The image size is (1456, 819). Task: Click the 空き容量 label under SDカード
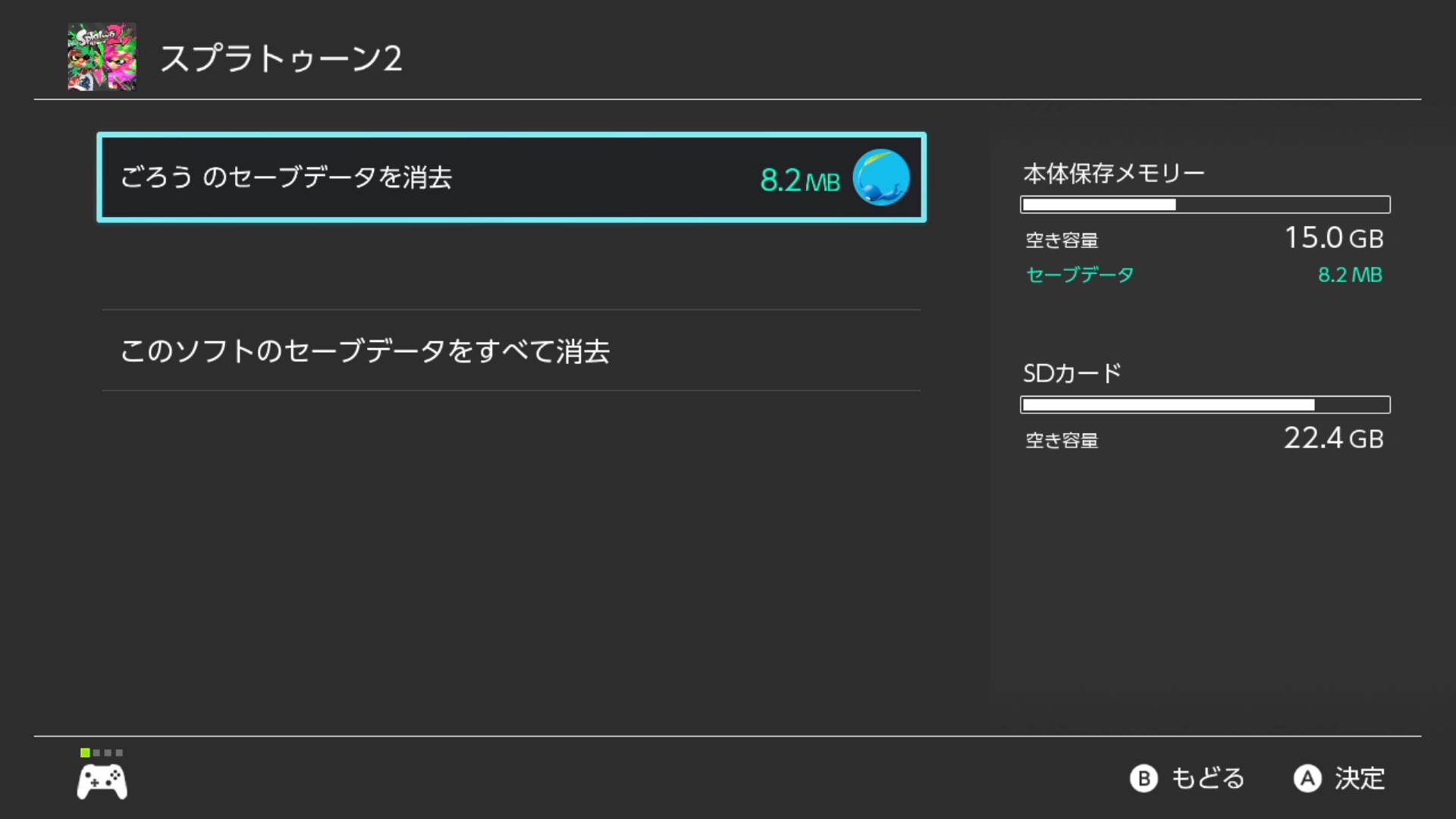pyautogui.click(x=1062, y=441)
